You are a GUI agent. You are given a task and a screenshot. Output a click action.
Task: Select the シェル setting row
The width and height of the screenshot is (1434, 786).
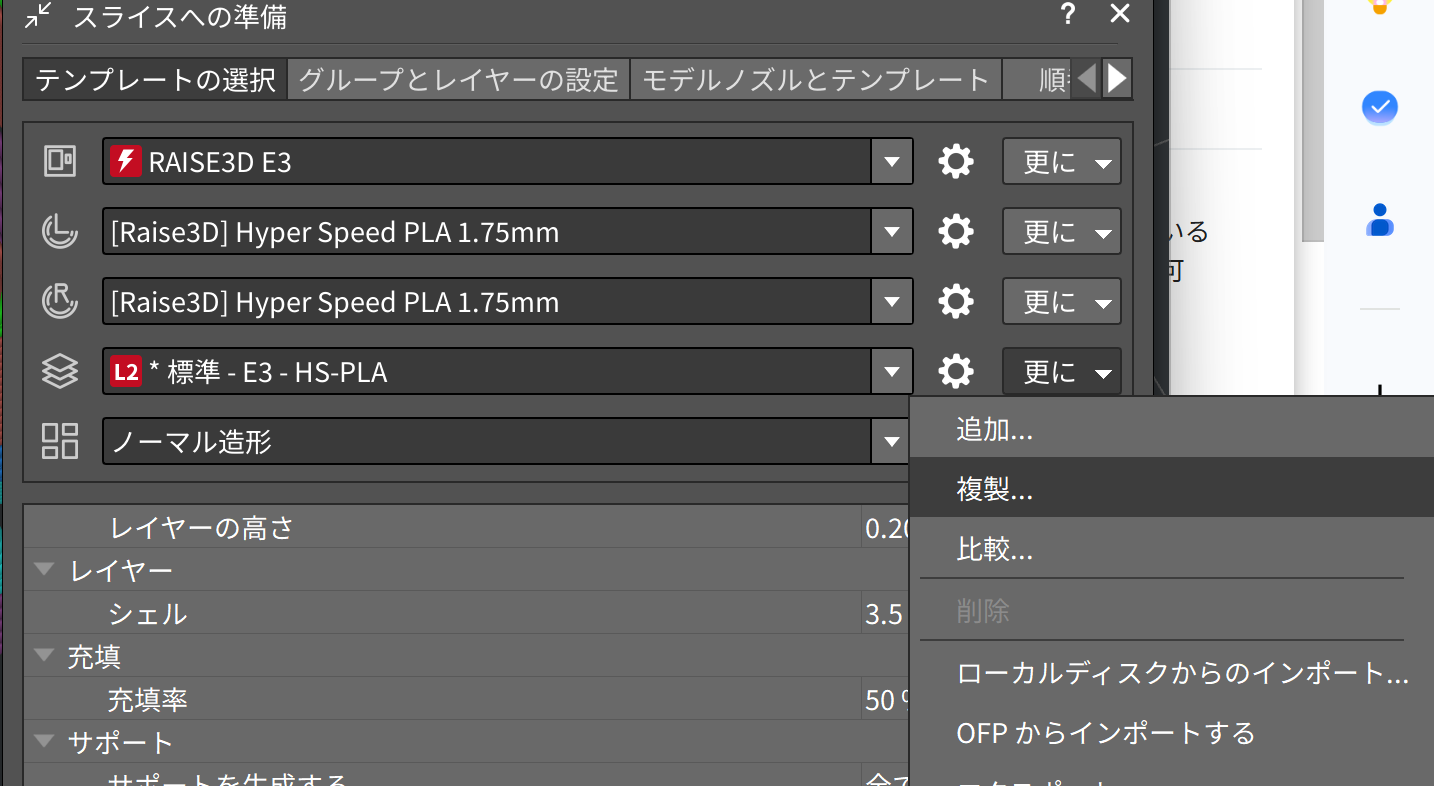[x=467, y=613]
